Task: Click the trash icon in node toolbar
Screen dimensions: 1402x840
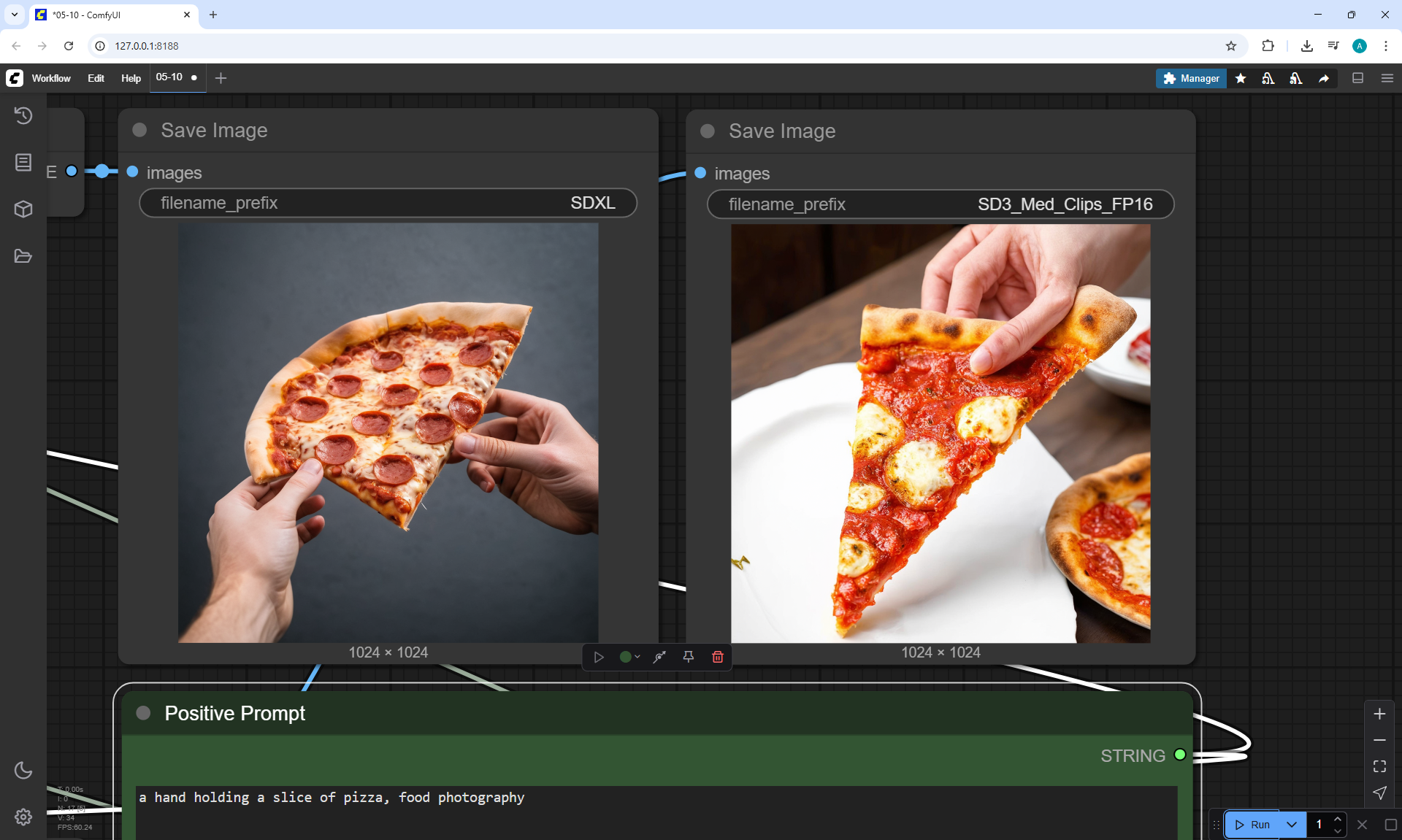Action: point(717,657)
